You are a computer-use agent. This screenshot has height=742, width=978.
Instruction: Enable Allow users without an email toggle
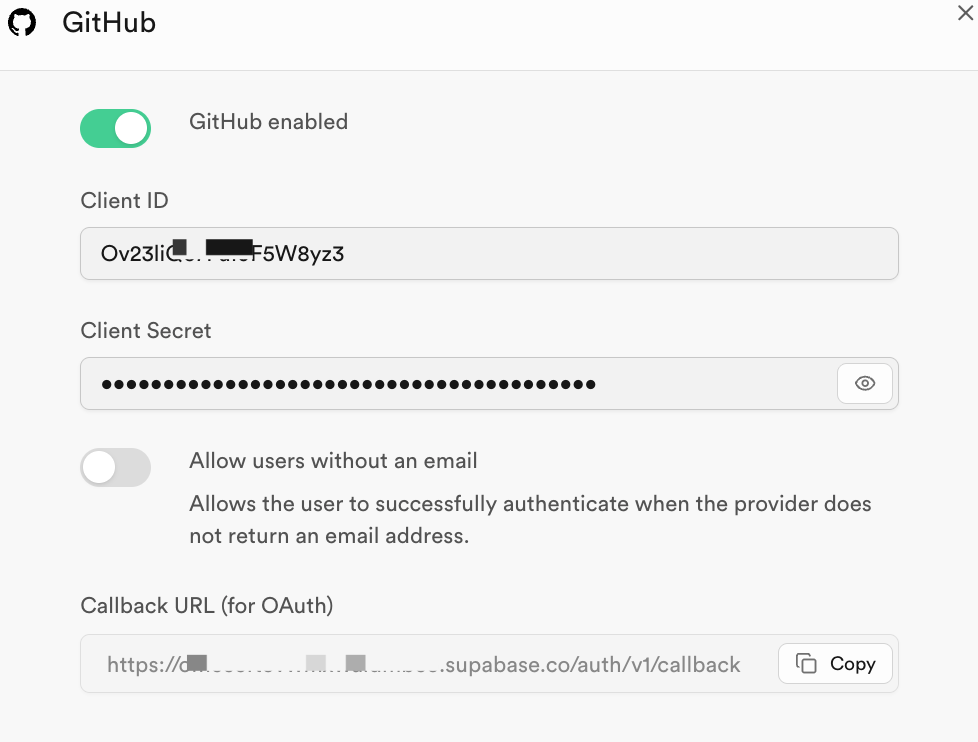[x=115, y=467]
